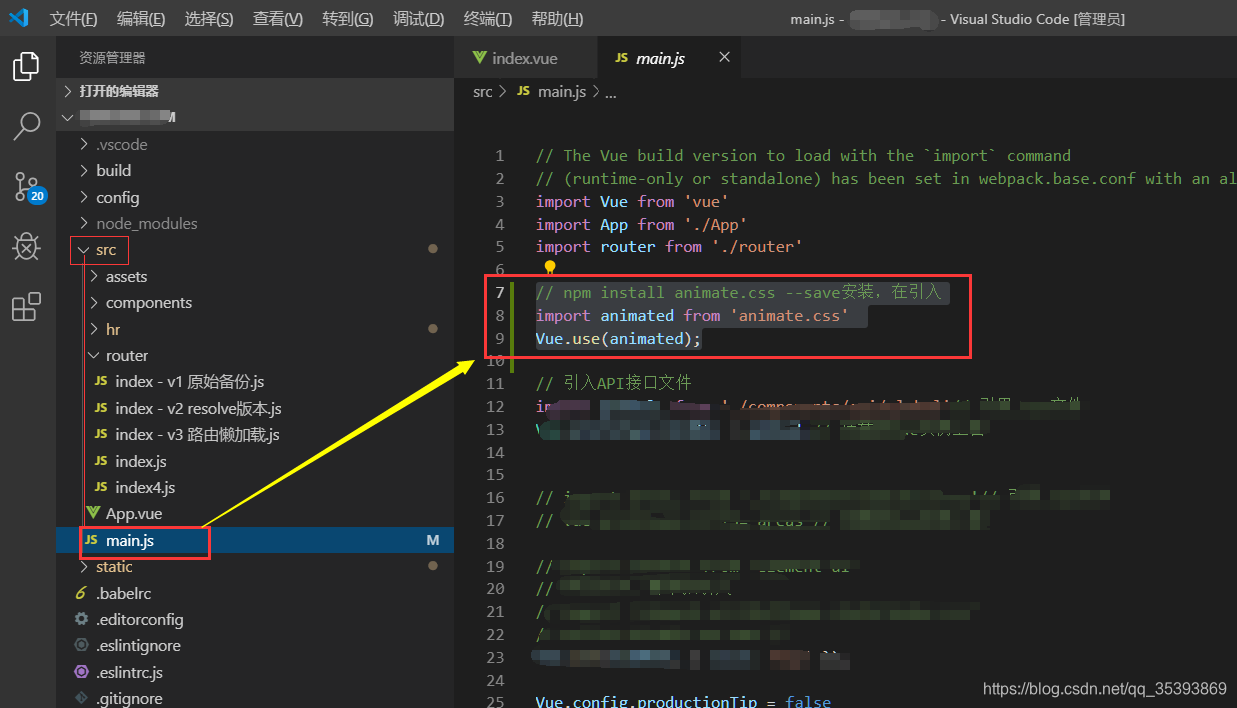
Task: Click the Vue icon beside App.vue
Action: pyautogui.click(x=91, y=513)
